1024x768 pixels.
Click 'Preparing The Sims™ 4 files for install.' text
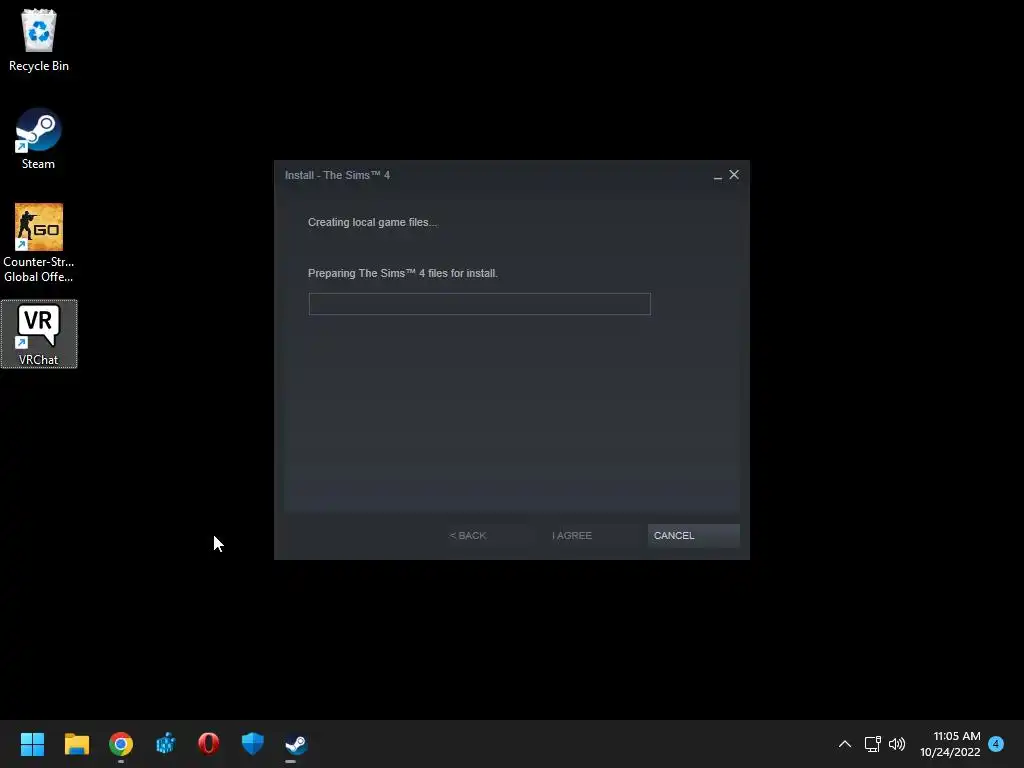click(x=402, y=273)
